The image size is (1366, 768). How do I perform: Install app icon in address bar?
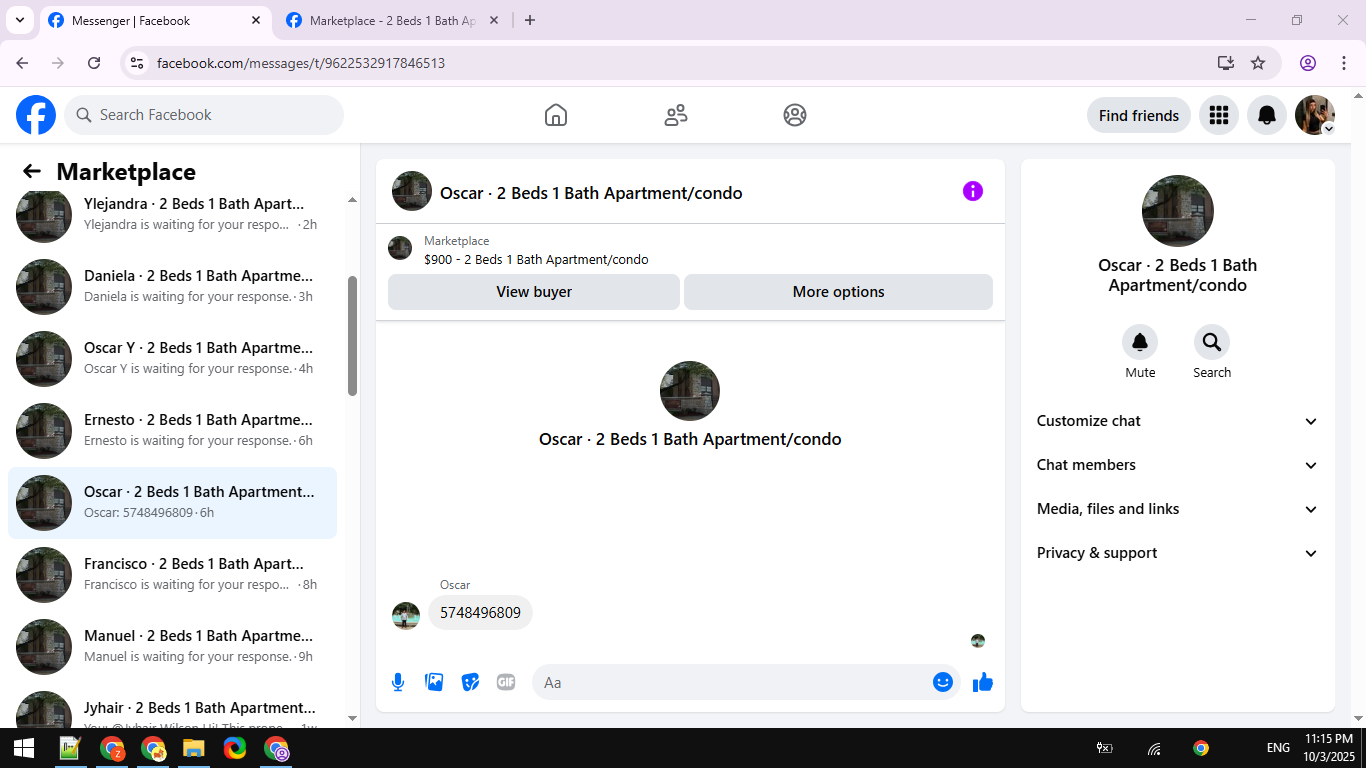pos(1226,63)
